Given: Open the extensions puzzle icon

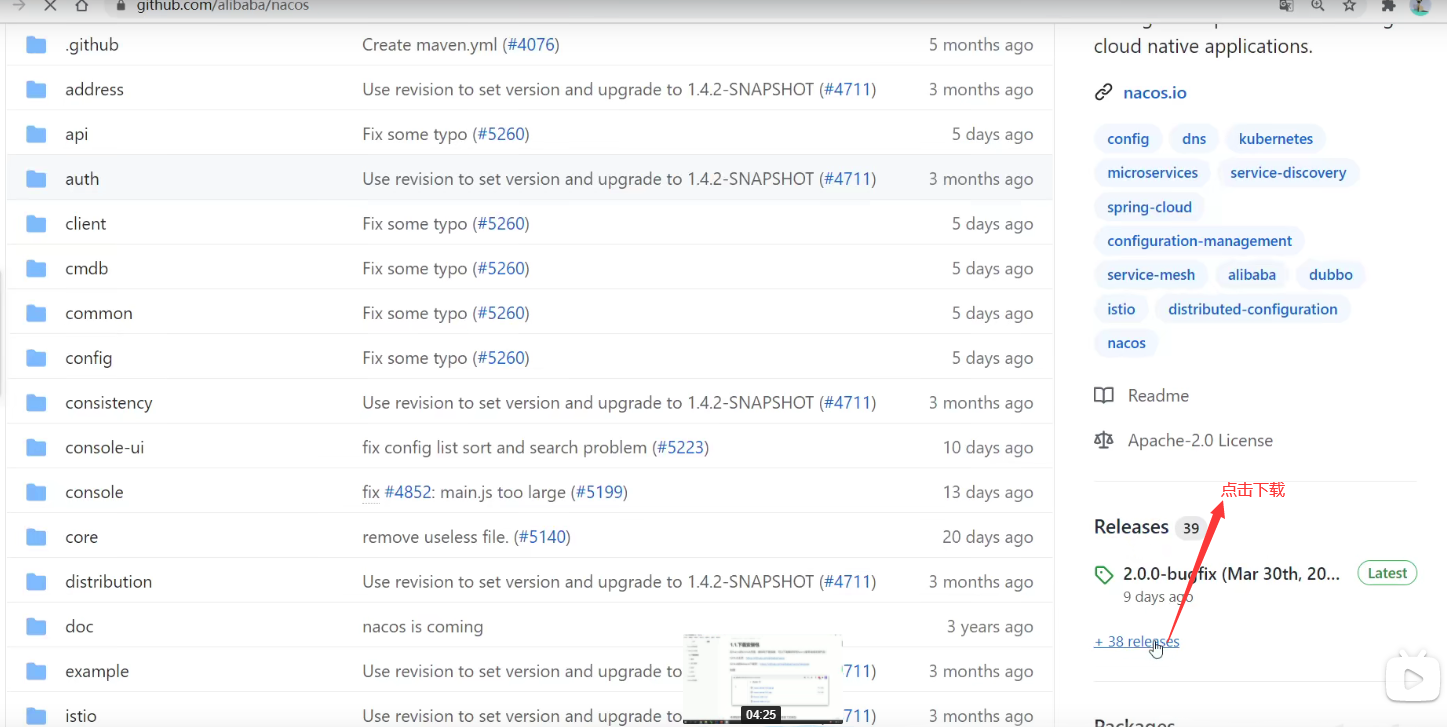Looking at the screenshot, I should coord(1390,6).
